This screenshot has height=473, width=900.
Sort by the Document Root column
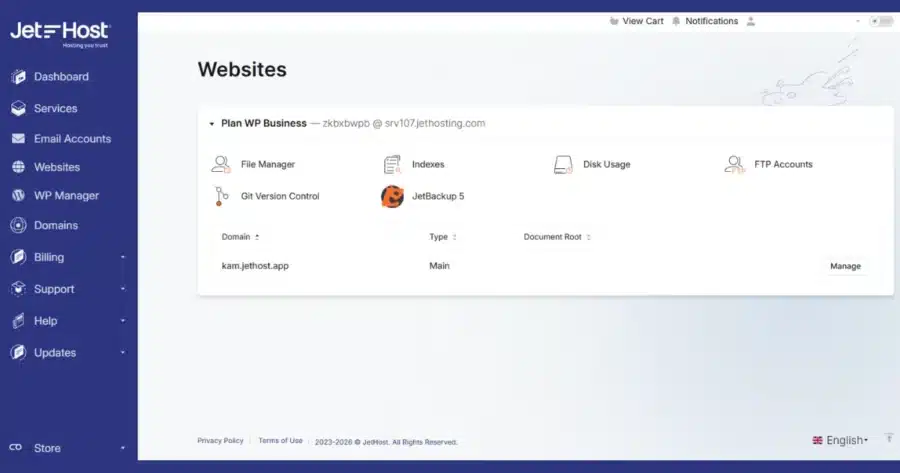(x=557, y=236)
